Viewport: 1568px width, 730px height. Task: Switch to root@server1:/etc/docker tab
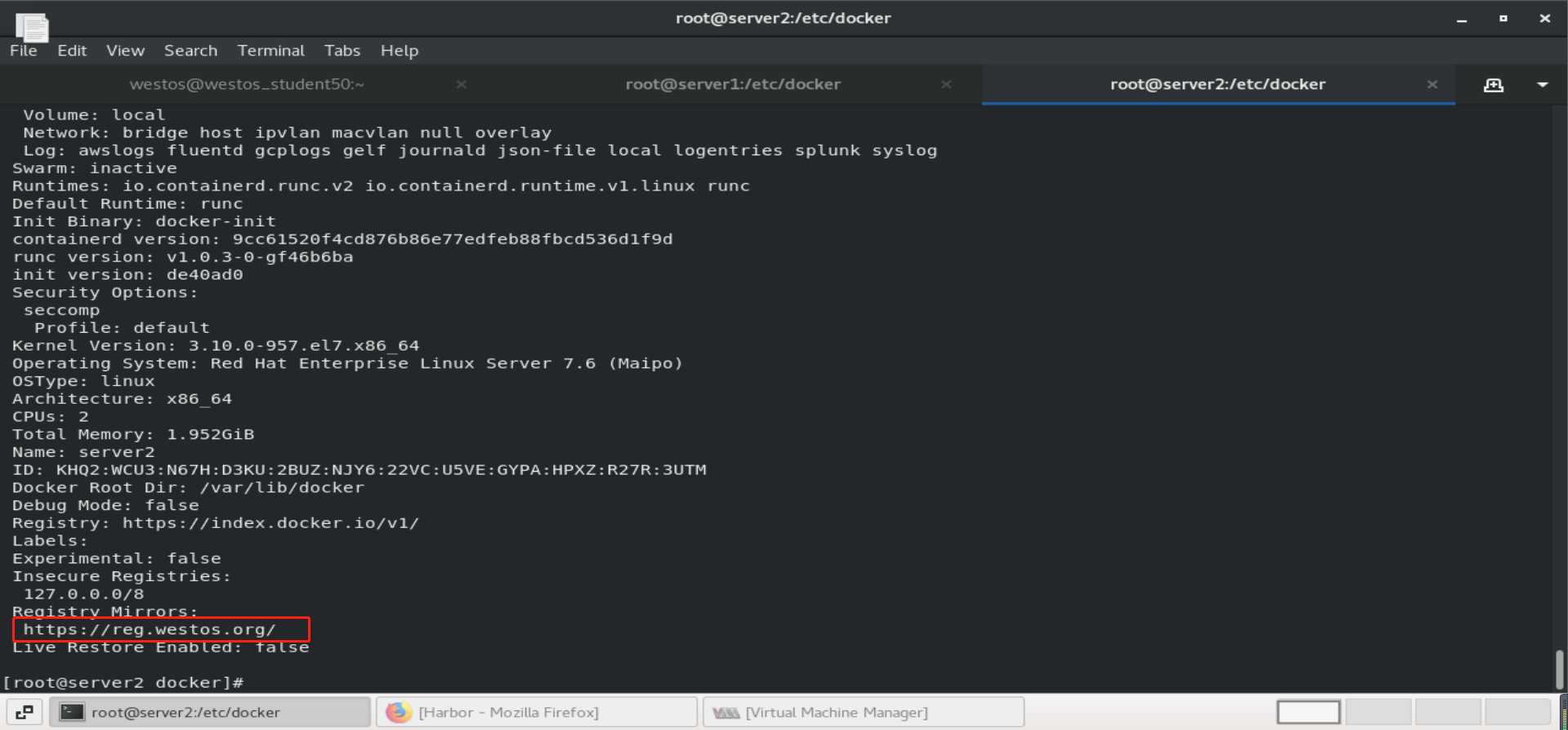point(733,84)
